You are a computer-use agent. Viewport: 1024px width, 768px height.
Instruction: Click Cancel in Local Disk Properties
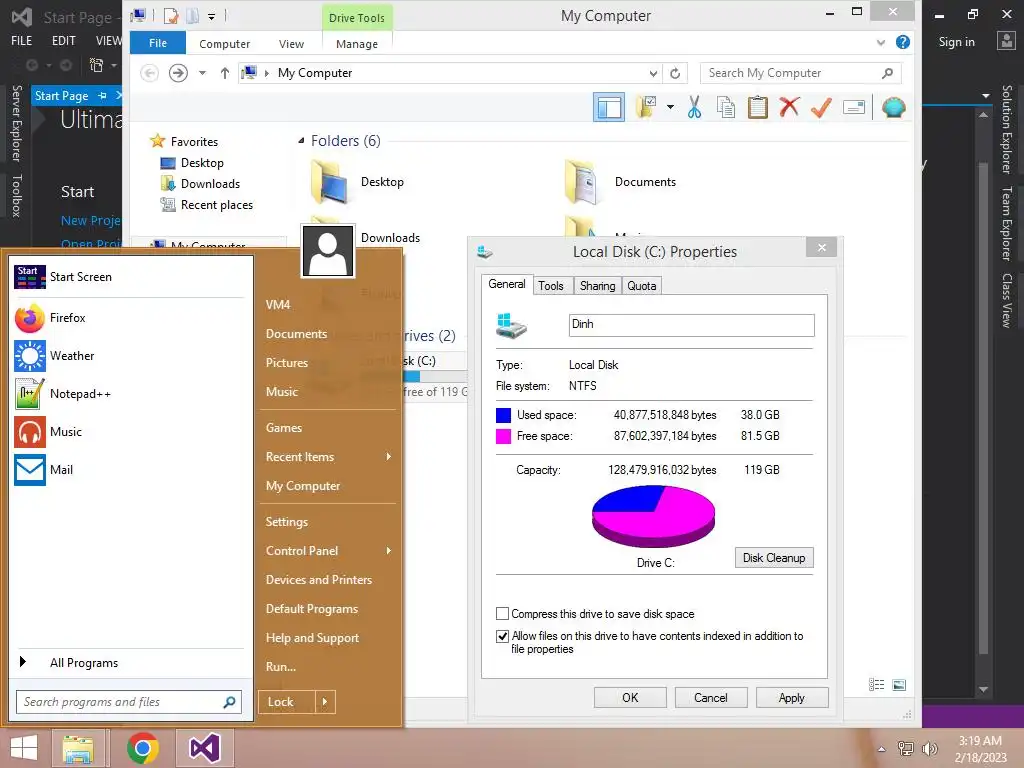tap(711, 697)
